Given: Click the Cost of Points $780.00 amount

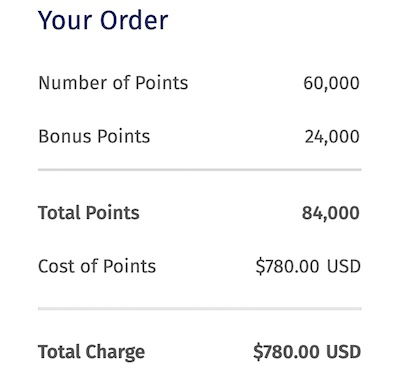Looking at the screenshot, I should point(287,267).
